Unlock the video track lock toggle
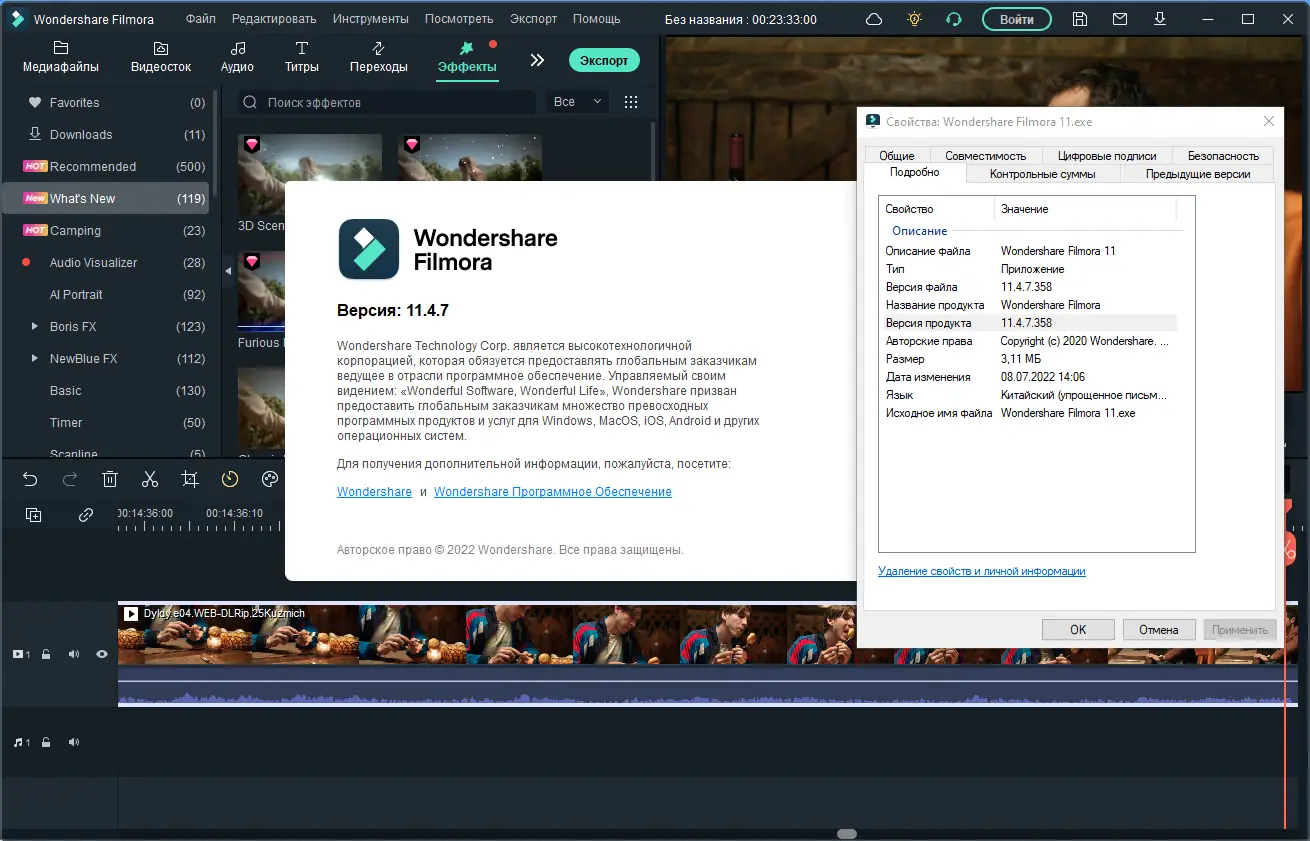The height and width of the screenshot is (841, 1310). 46,653
